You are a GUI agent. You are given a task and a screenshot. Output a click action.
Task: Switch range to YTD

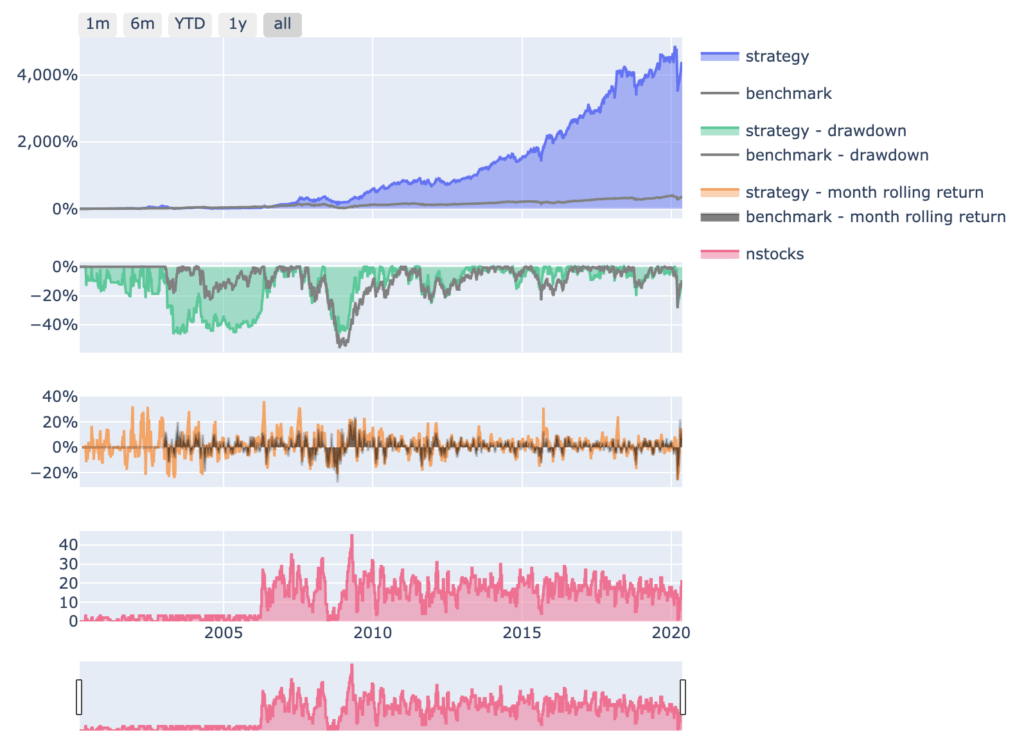click(190, 24)
